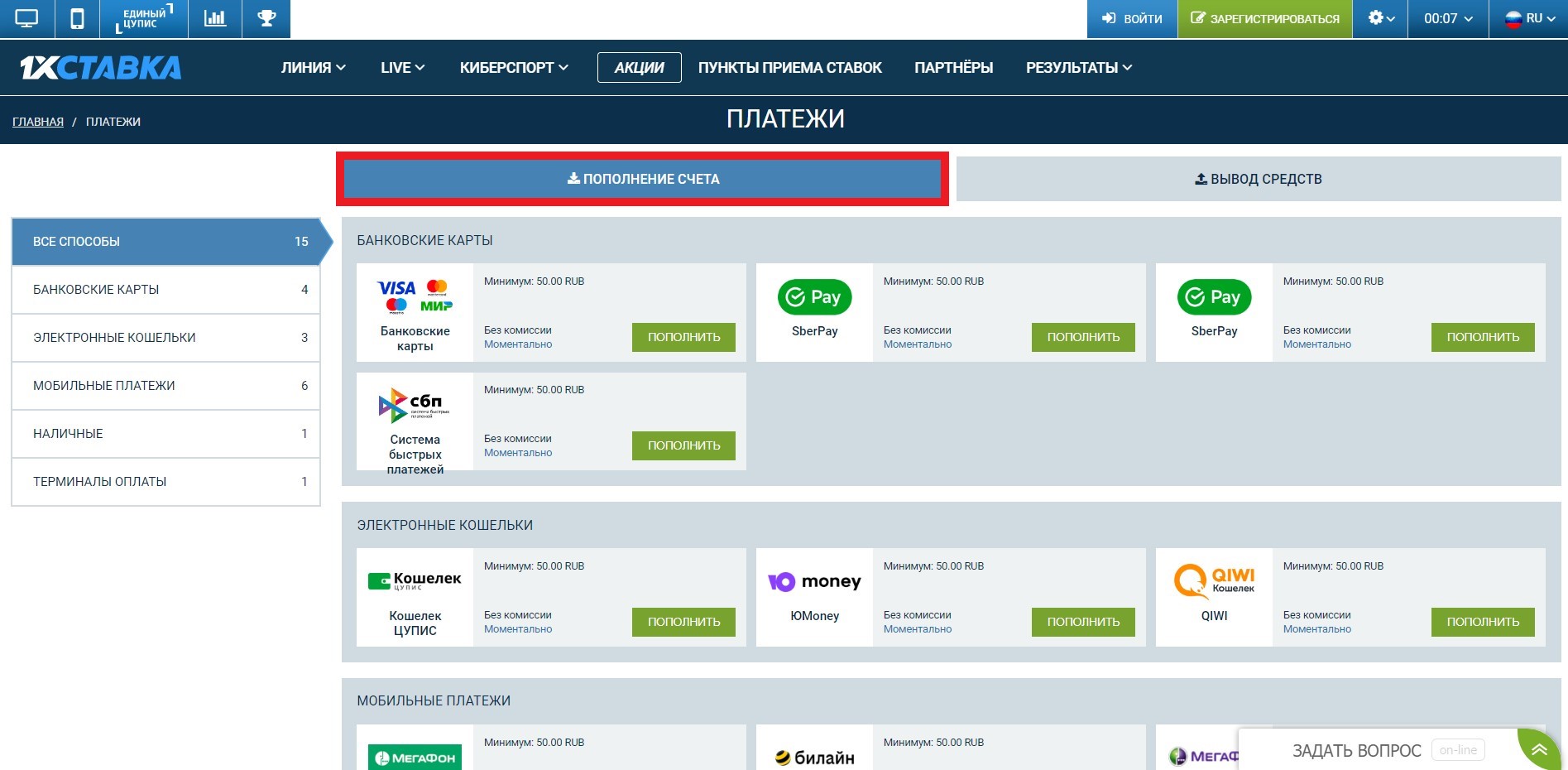Click the БАНКОВСКИЕ КАРТЫ section heading
The width and height of the screenshot is (1568, 770).
point(425,241)
